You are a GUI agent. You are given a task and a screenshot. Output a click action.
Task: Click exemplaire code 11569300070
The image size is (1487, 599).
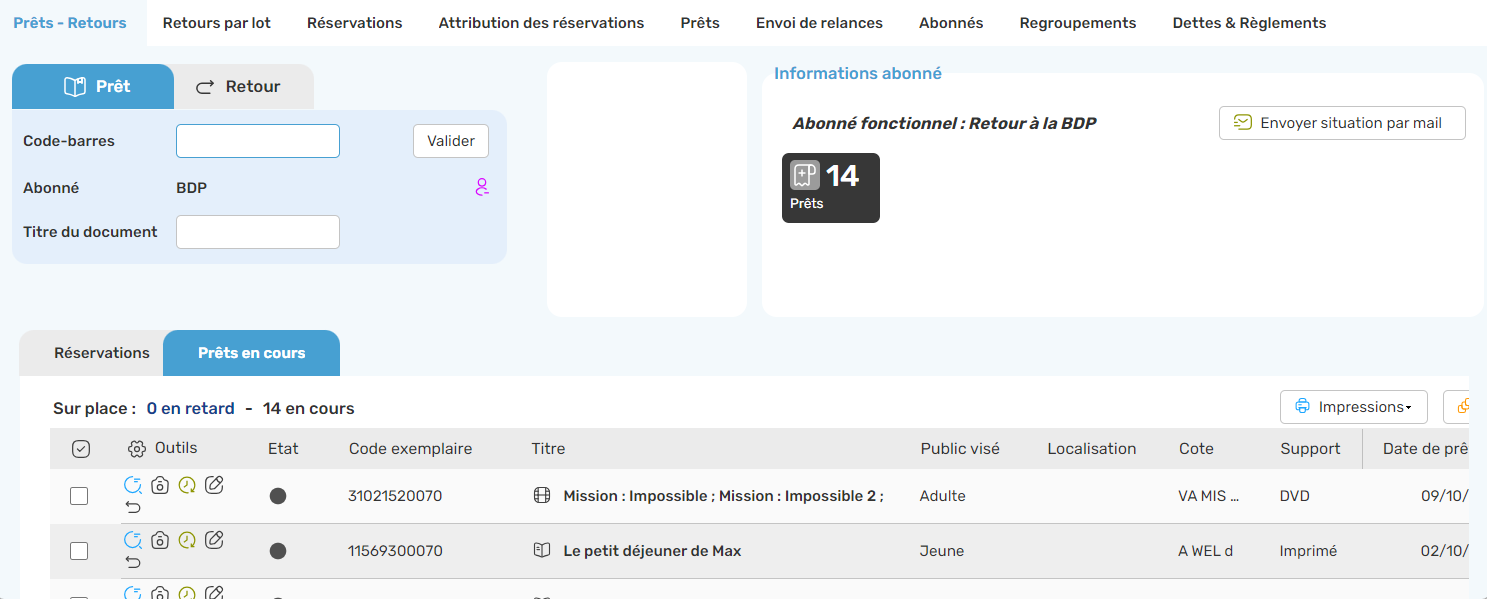click(x=395, y=551)
